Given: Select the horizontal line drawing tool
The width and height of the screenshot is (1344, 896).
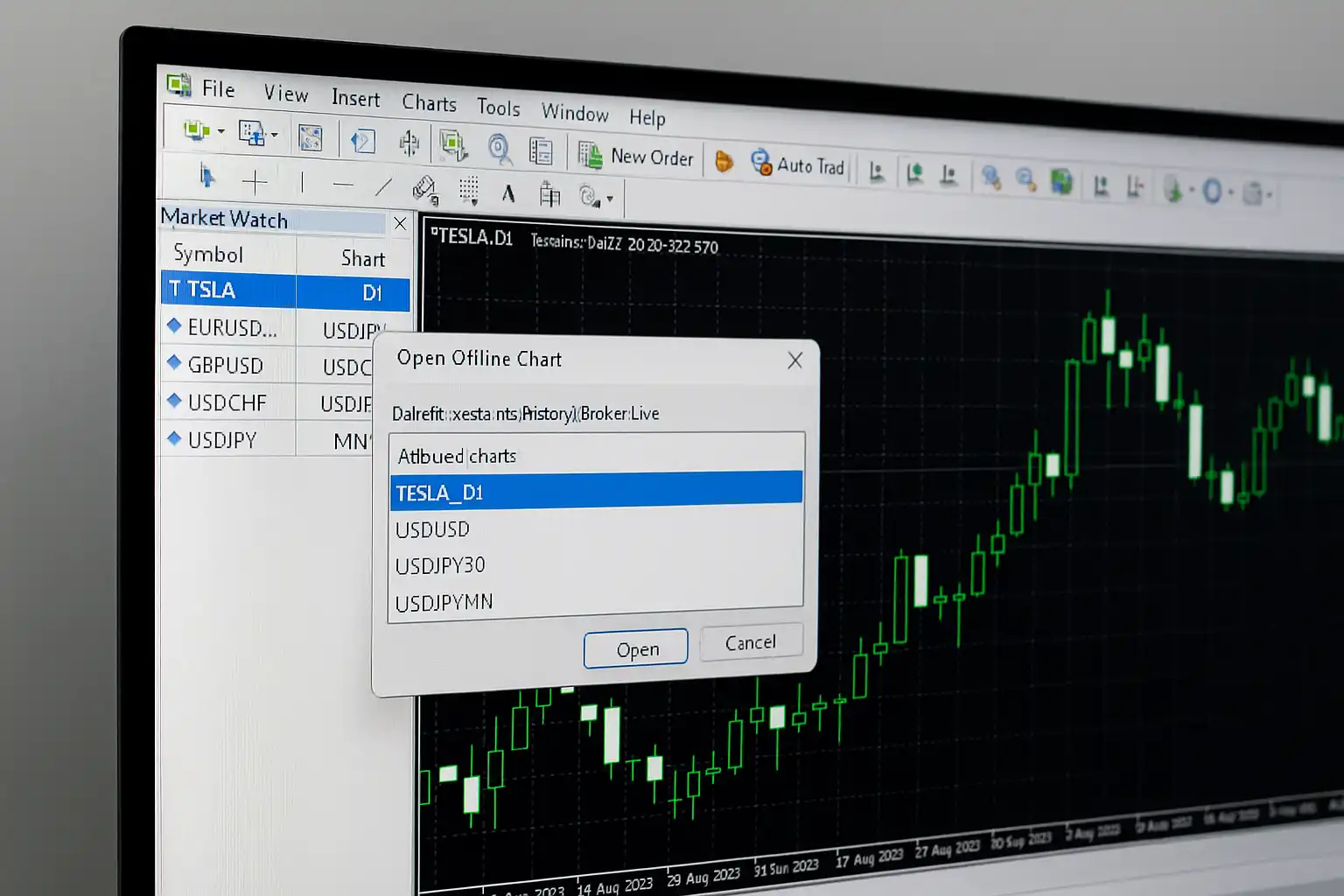Looking at the screenshot, I should [x=343, y=185].
